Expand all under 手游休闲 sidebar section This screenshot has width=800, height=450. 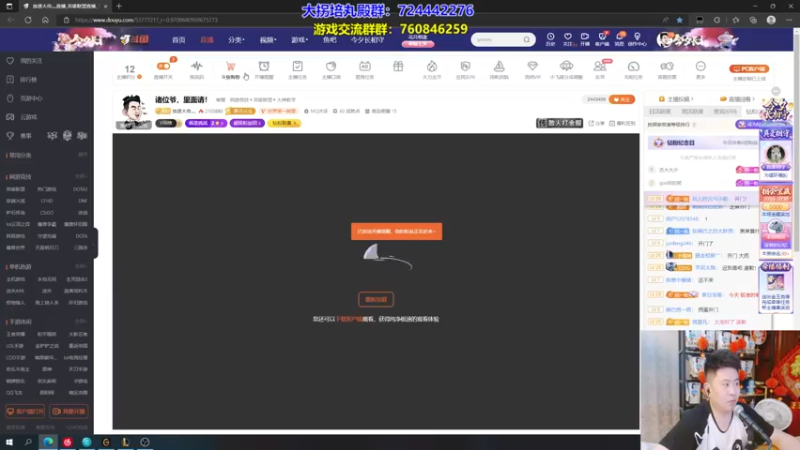(x=81, y=321)
